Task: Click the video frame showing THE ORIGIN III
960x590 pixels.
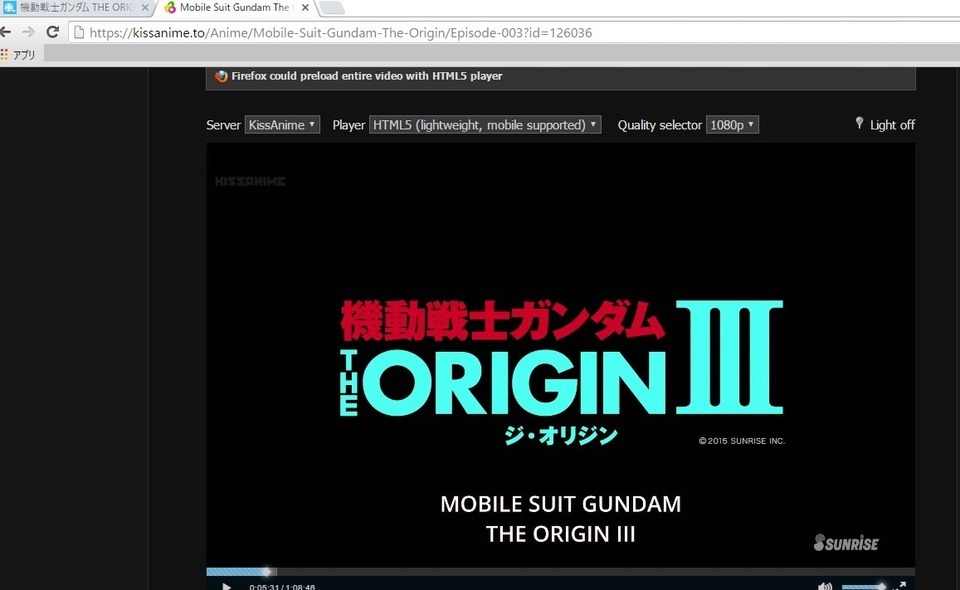Action: [x=560, y=355]
